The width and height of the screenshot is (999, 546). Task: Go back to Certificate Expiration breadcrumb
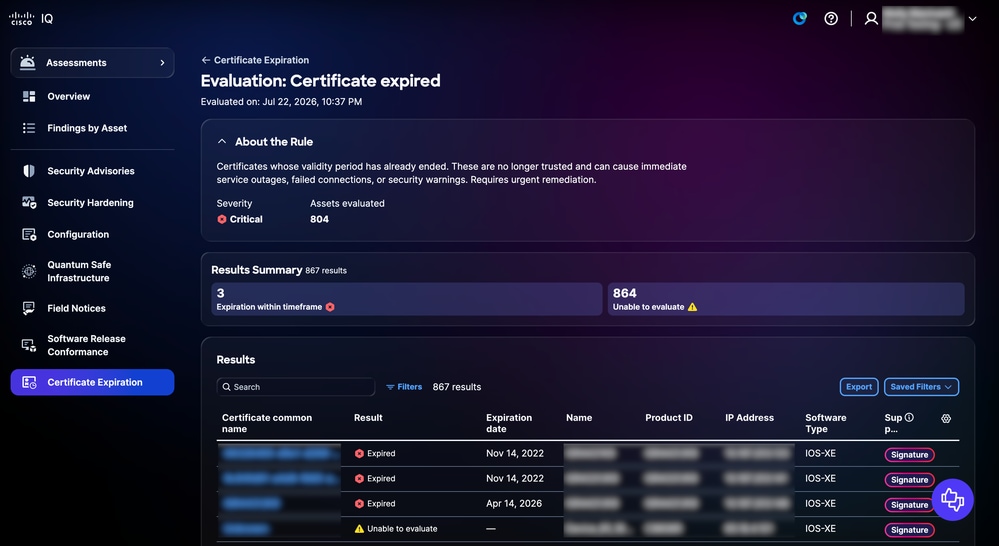click(261, 60)
